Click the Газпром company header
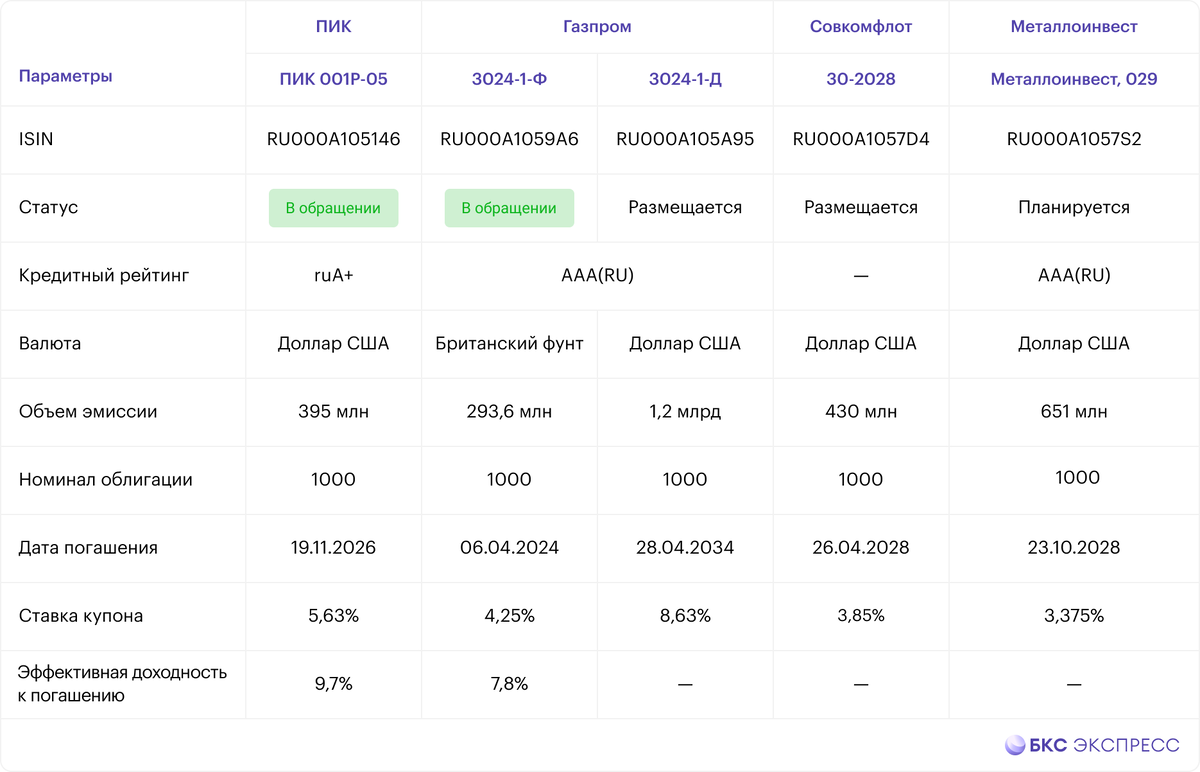The image size is (1200, 772). pos(597,27)
